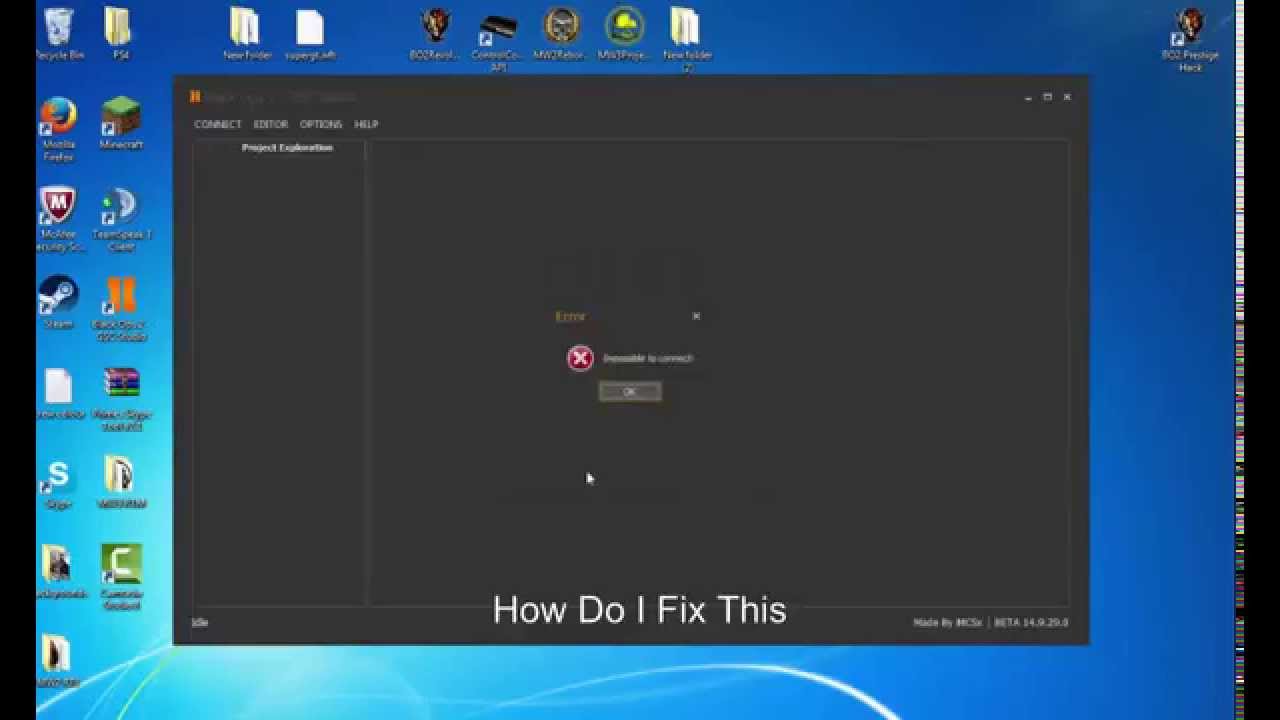This screenshot has height=720, width=1280.
Task: Open the CONNECT menu
Action: (217, 124)
